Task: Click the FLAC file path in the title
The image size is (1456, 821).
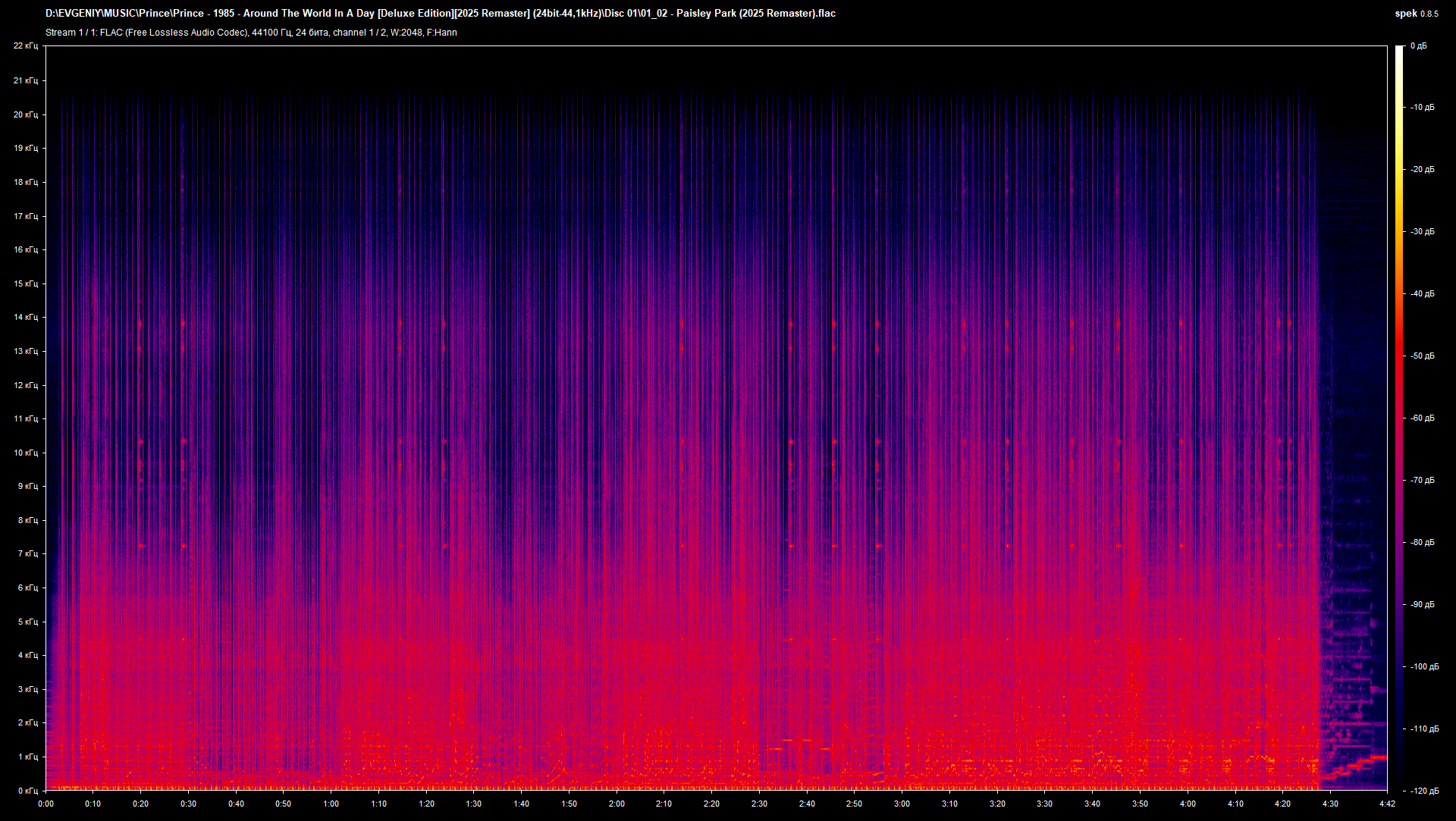Action: (440, 13)
